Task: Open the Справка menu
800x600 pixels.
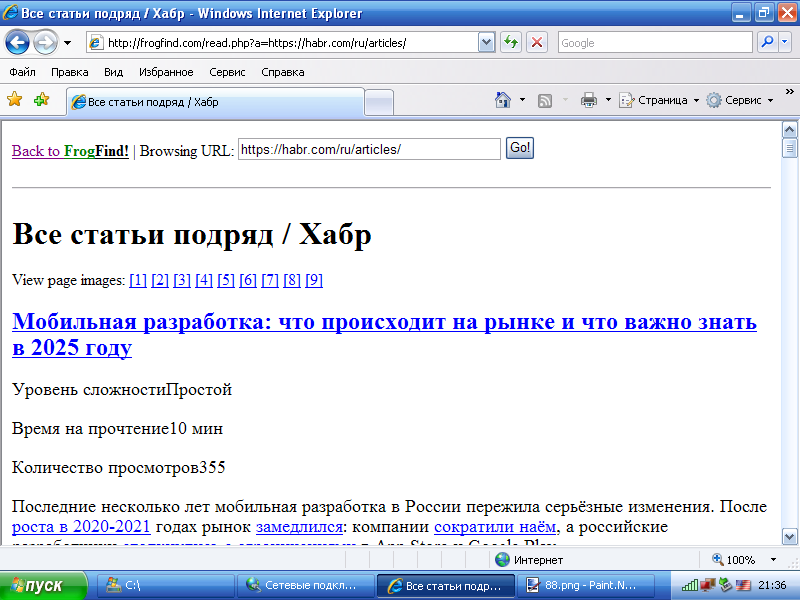Action: 283,72
